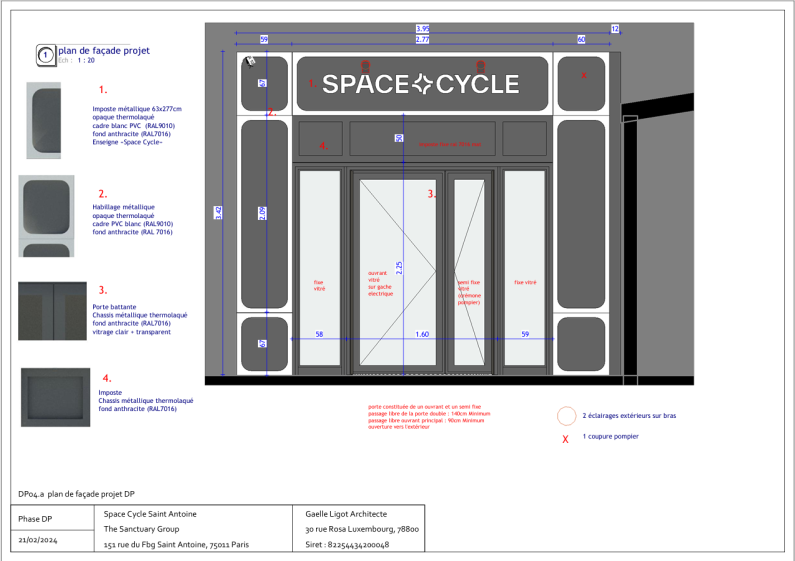Click the 58 dimension under left glazing
Screen dimensions: 795x561
tap(319, 334)
